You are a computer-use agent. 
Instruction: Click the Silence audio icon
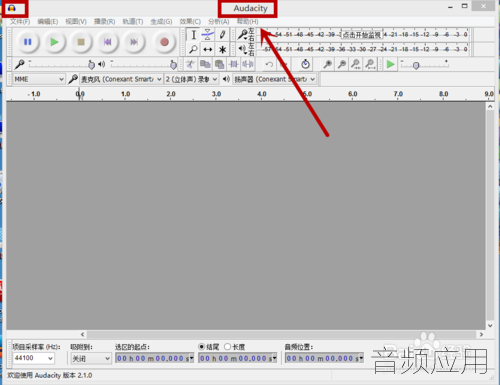248,64
